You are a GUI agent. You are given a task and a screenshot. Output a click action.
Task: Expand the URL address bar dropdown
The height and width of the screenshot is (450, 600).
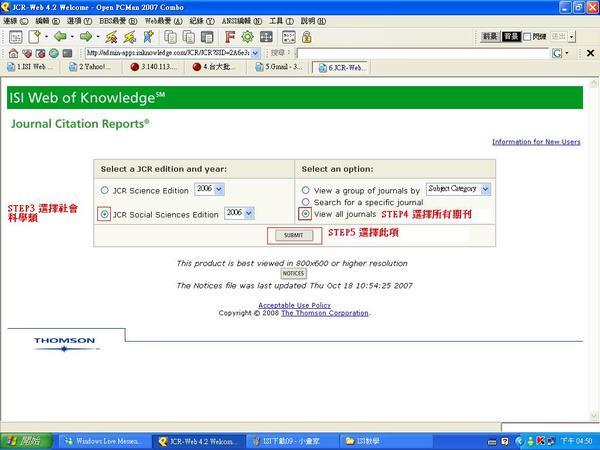256,53
